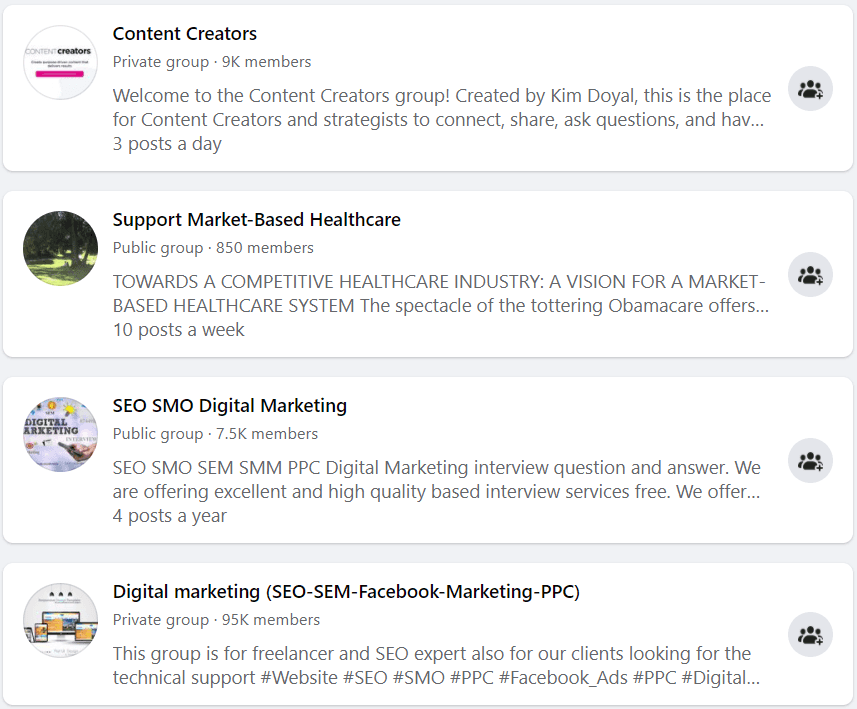Open the SEO SMO Digital Marketing group page
This screenshot has width=857, height=709.
click(229, 405)
